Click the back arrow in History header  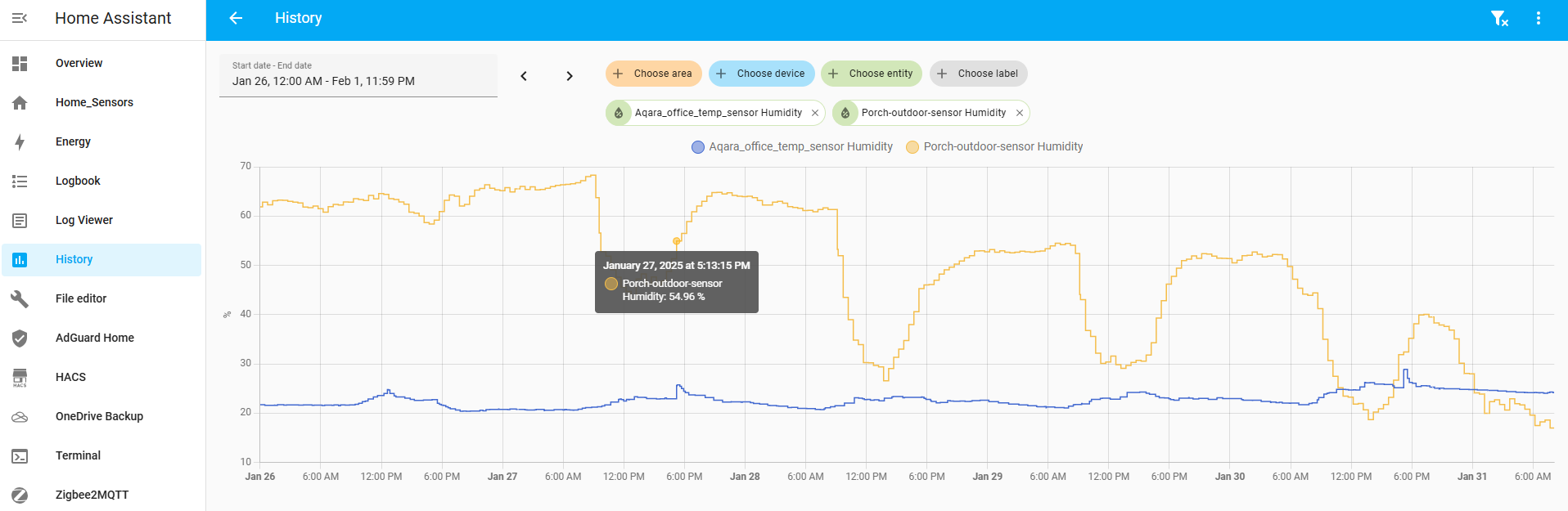point(236,18)
